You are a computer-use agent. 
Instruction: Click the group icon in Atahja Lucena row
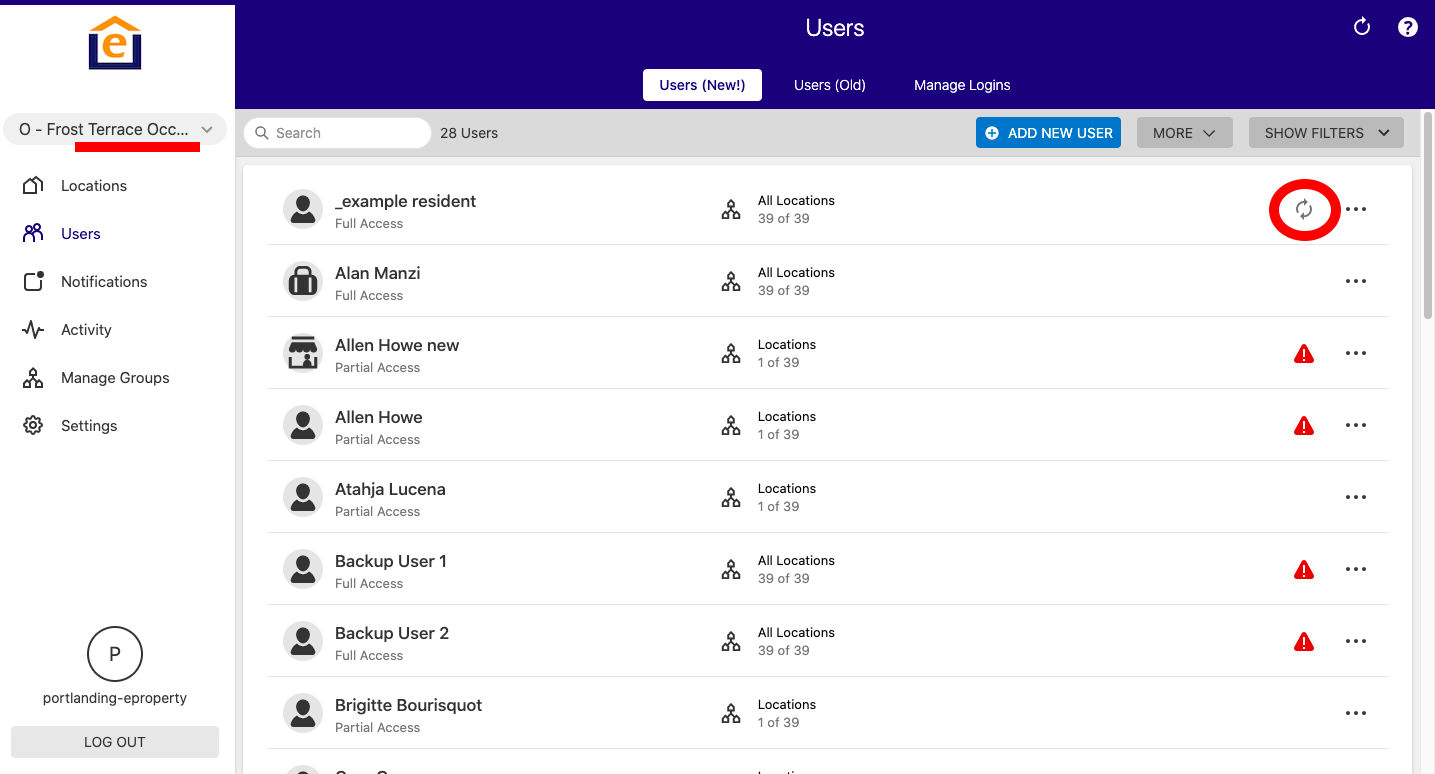coord(731,497)
